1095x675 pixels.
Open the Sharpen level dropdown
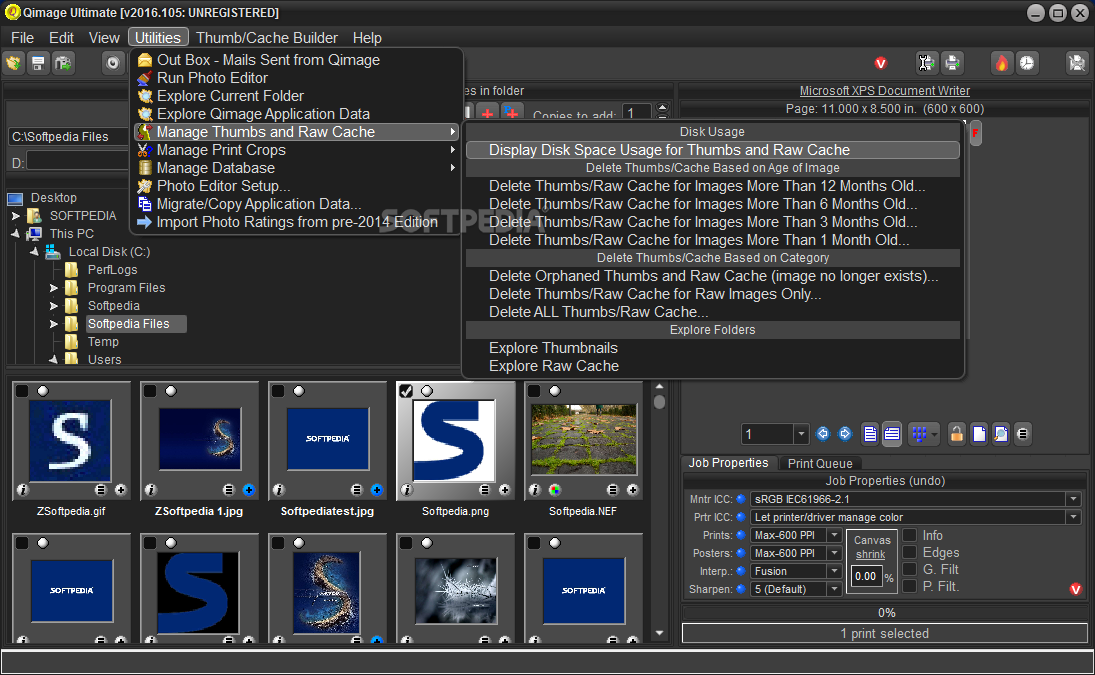[x=834, y=589]
